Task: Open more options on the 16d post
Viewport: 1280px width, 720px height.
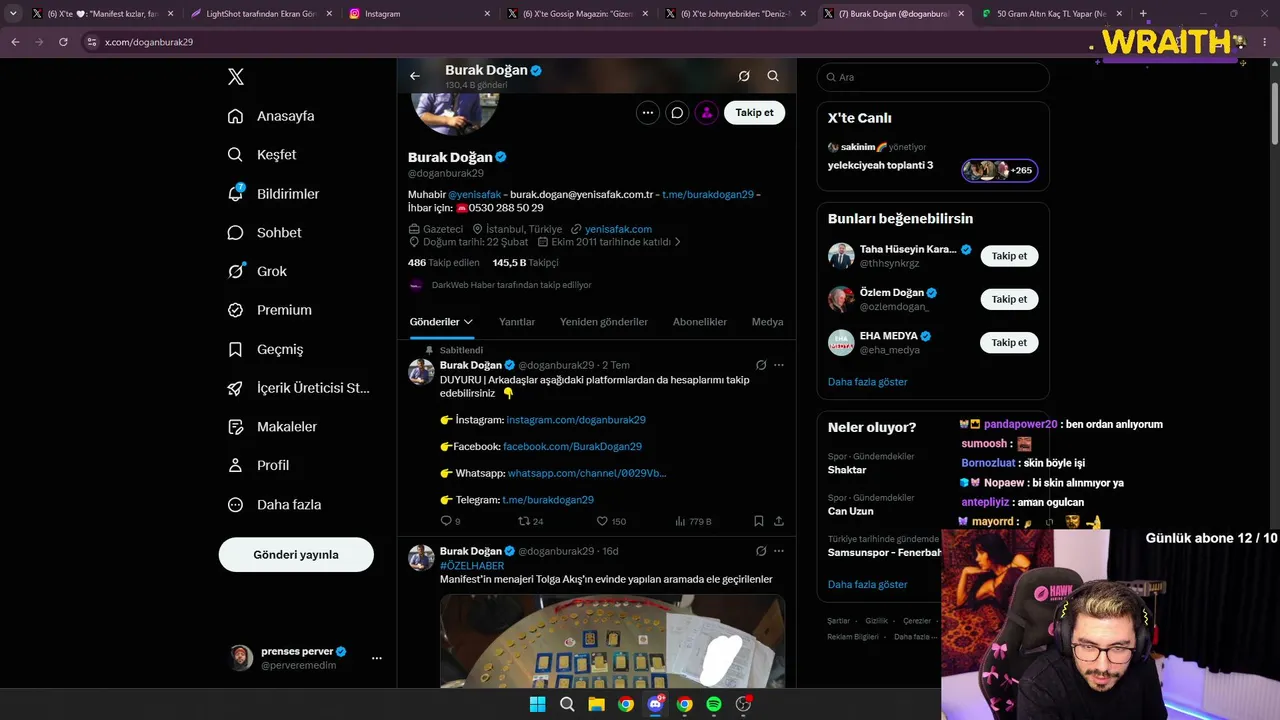Action: click(x=779, y=551)
